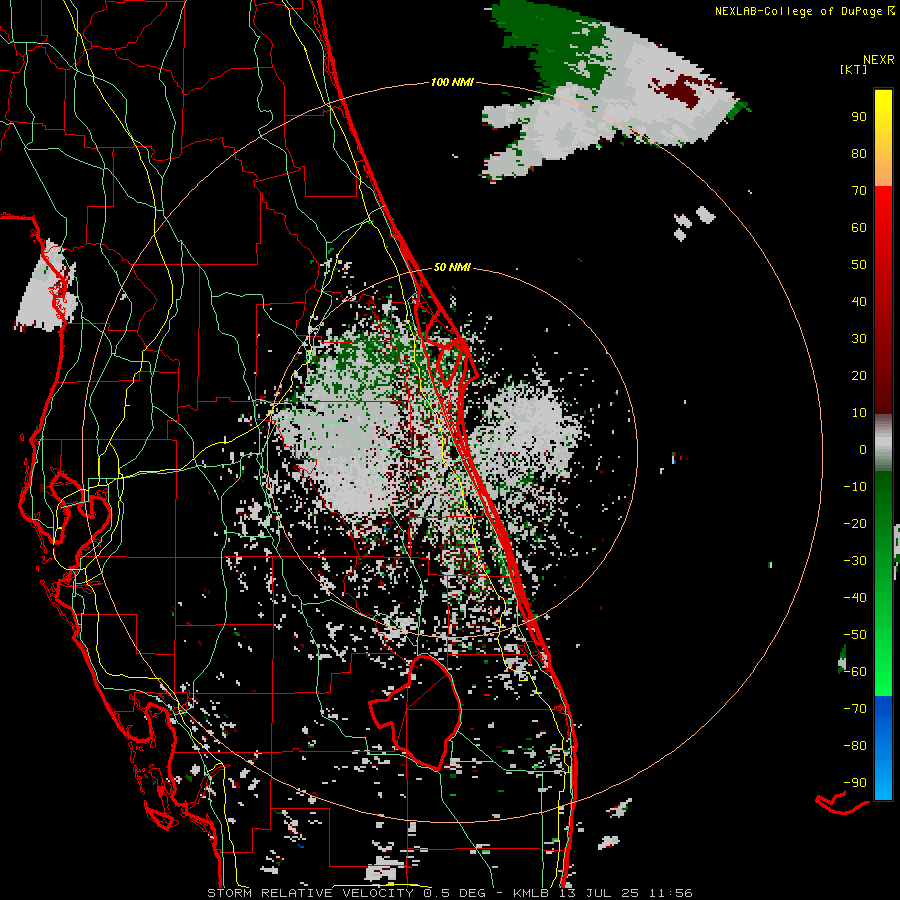This screenshot has height=900, width=900.
Task: Click the -40 value on velocity scale
Action: pyautogui.click(x=855, y=598)
